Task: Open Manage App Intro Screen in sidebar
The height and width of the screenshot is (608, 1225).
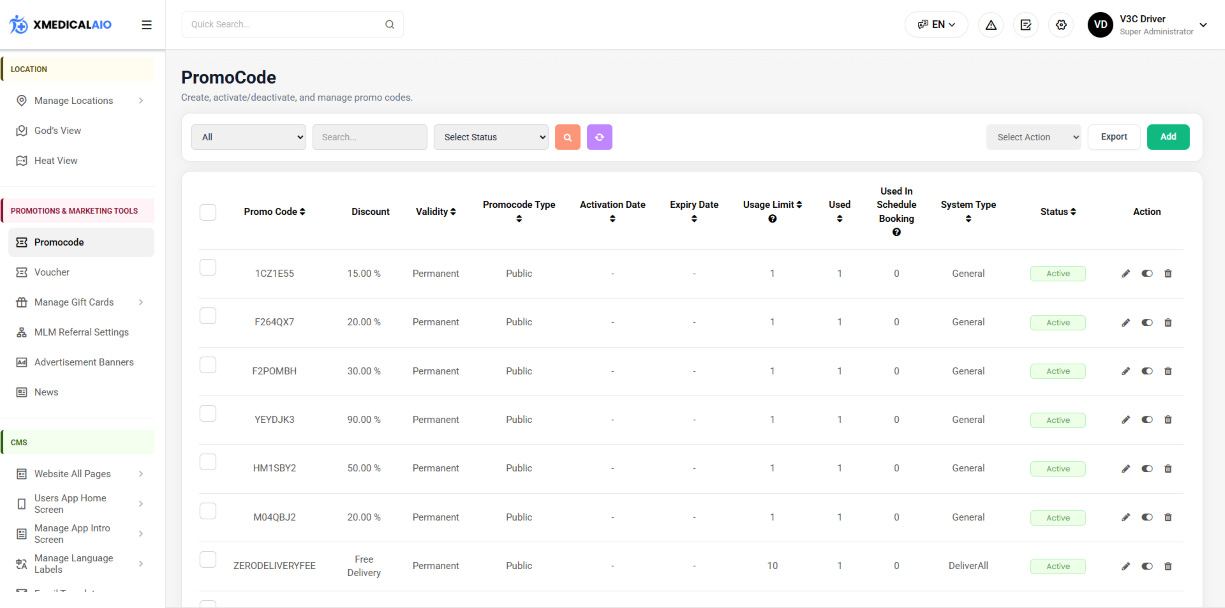Action: [x=80, y=534]
